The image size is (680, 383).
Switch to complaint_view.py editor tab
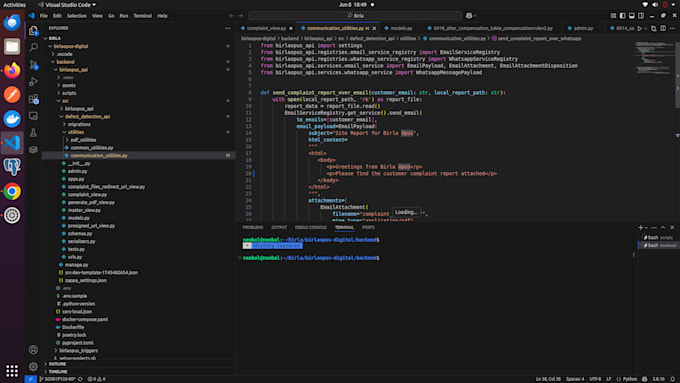coord(266,28)
